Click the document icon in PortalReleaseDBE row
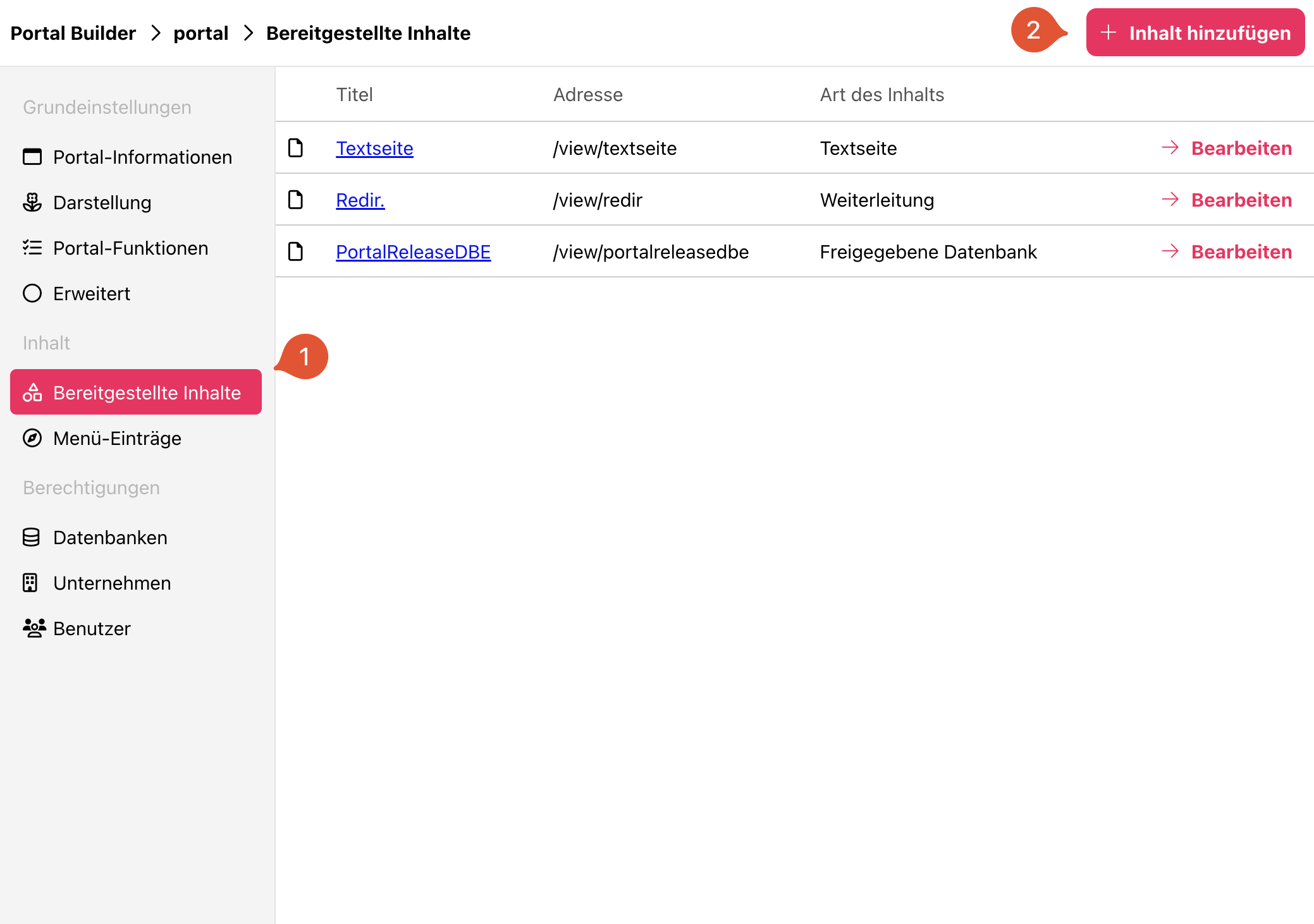 click(x=295, y=252)
